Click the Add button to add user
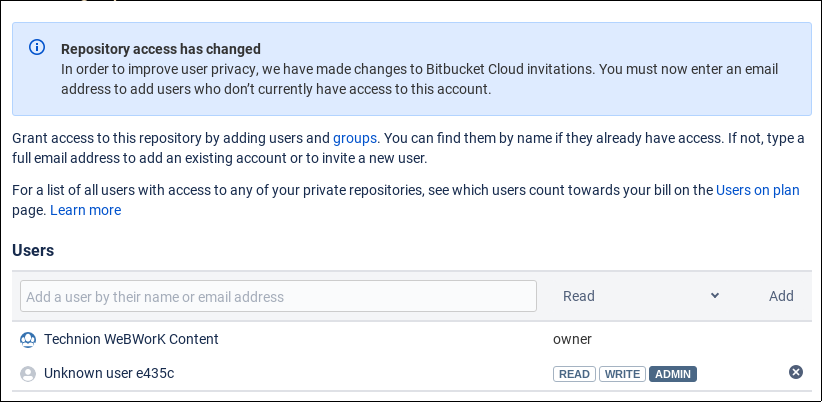The image size is (822, 402). [x=781, y=296]
